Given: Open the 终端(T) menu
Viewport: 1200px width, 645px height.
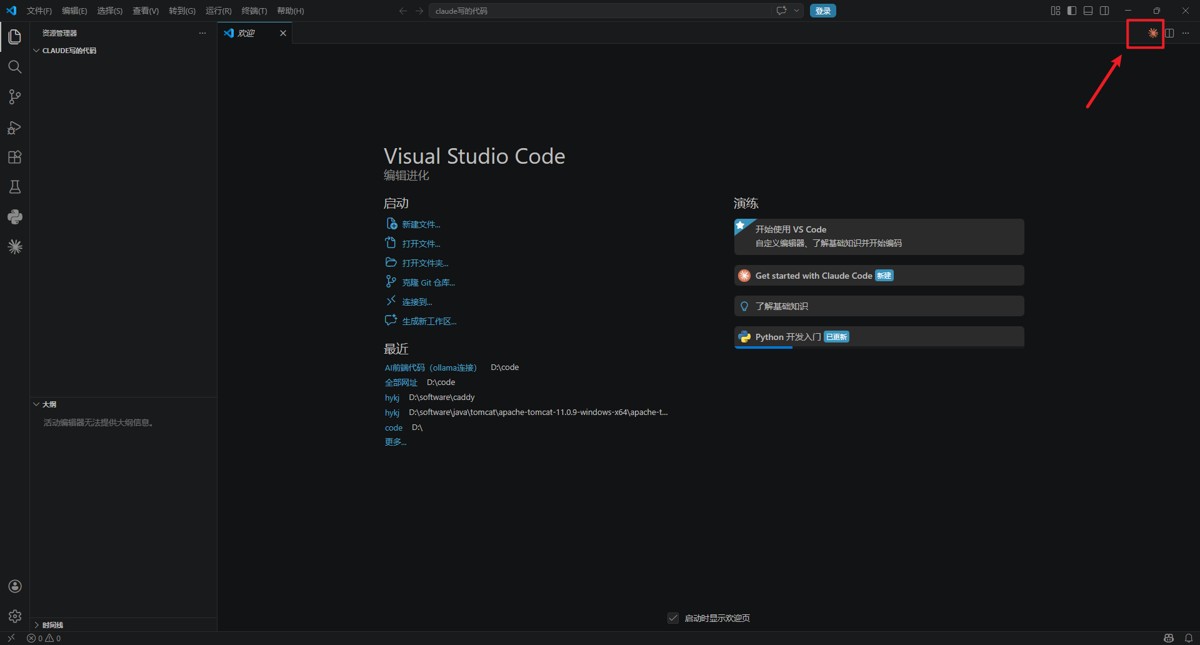Looking at the screenshot, I should [x=254, y=11].
